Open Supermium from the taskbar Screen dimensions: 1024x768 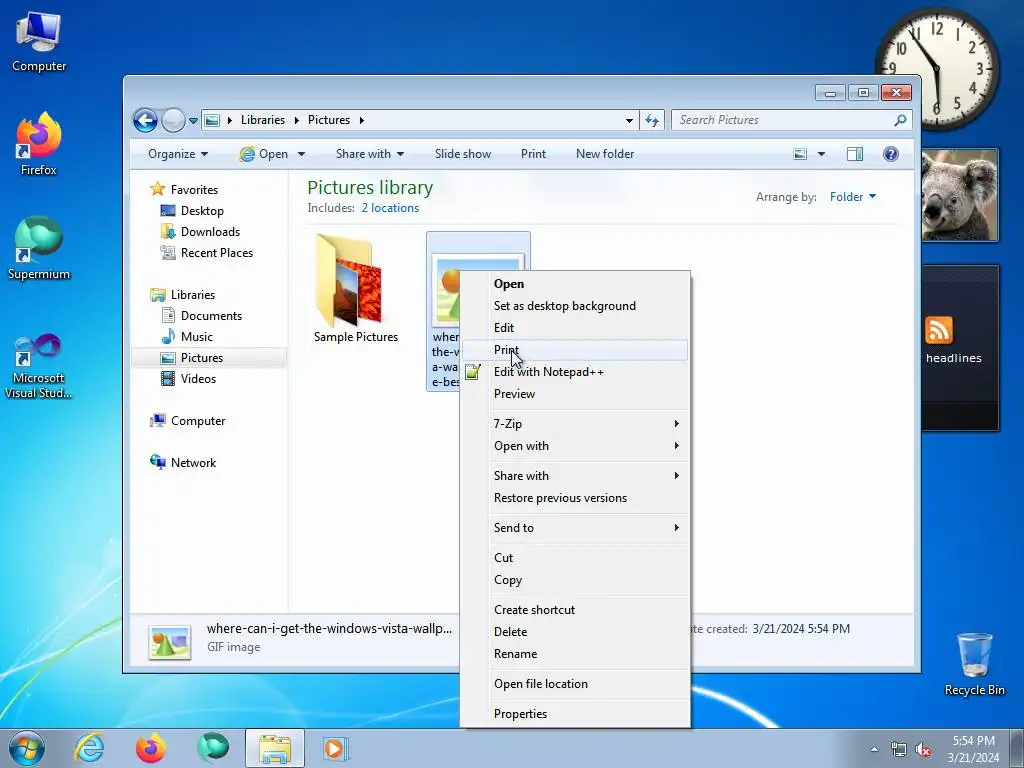pos(213,748)
